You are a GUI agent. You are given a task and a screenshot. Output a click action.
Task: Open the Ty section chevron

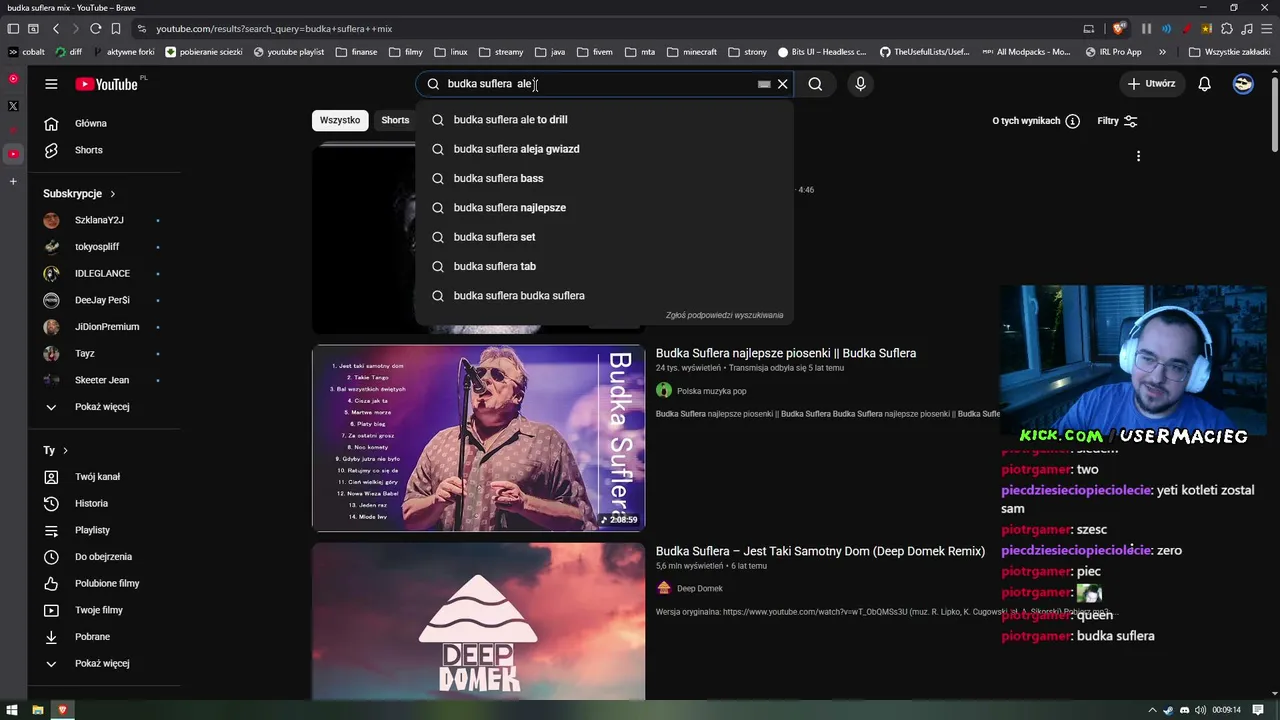(x=66, y=451)
